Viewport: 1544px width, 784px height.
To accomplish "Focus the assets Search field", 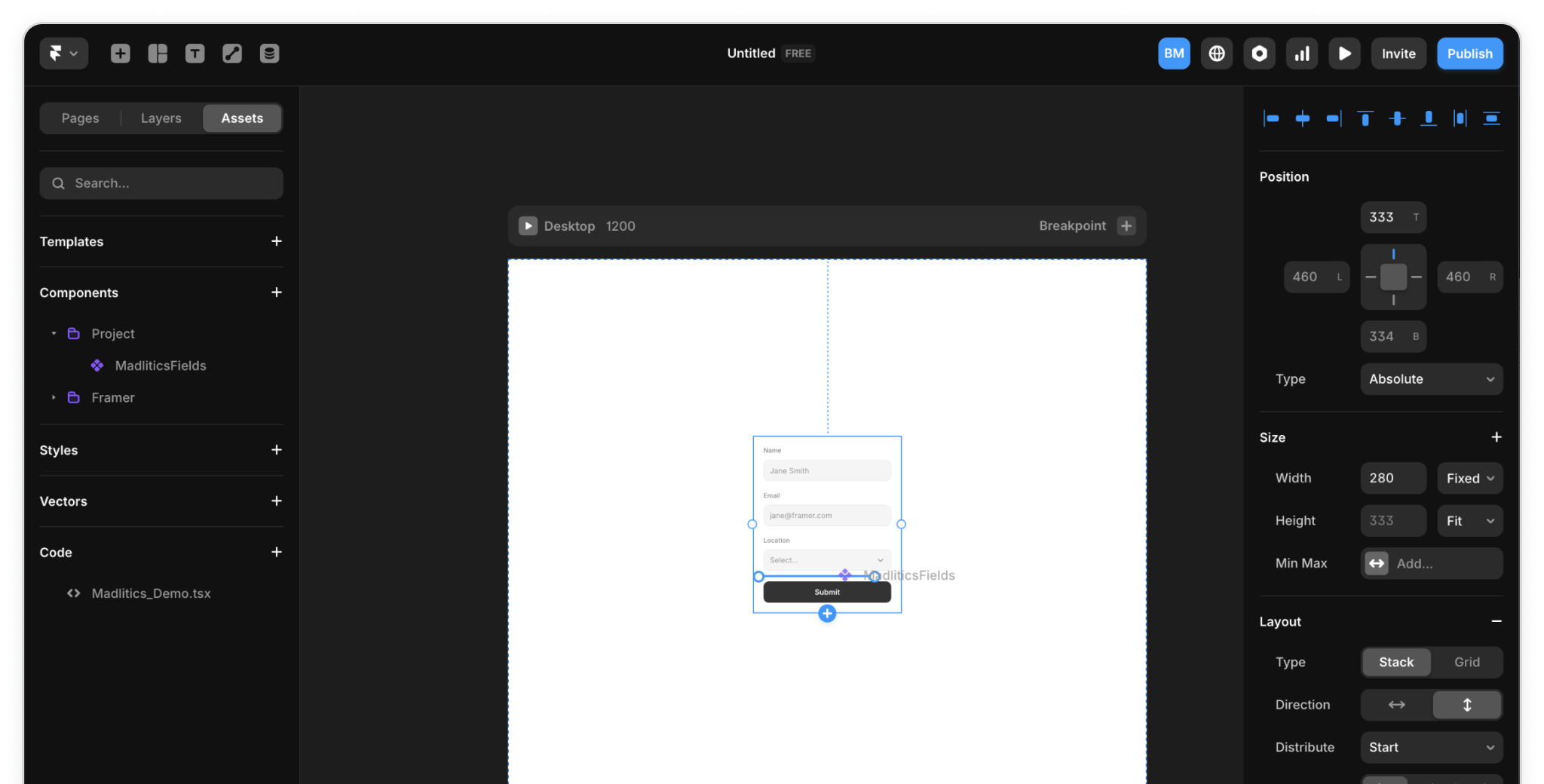I will click(161, 183).
